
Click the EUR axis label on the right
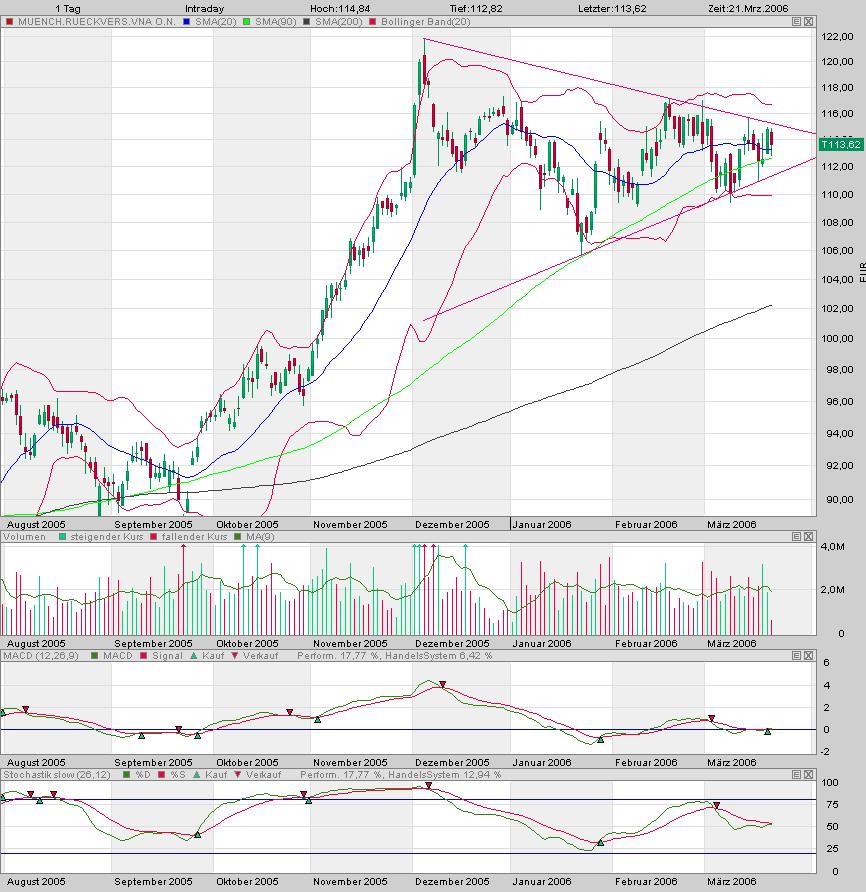click(860, 270)
